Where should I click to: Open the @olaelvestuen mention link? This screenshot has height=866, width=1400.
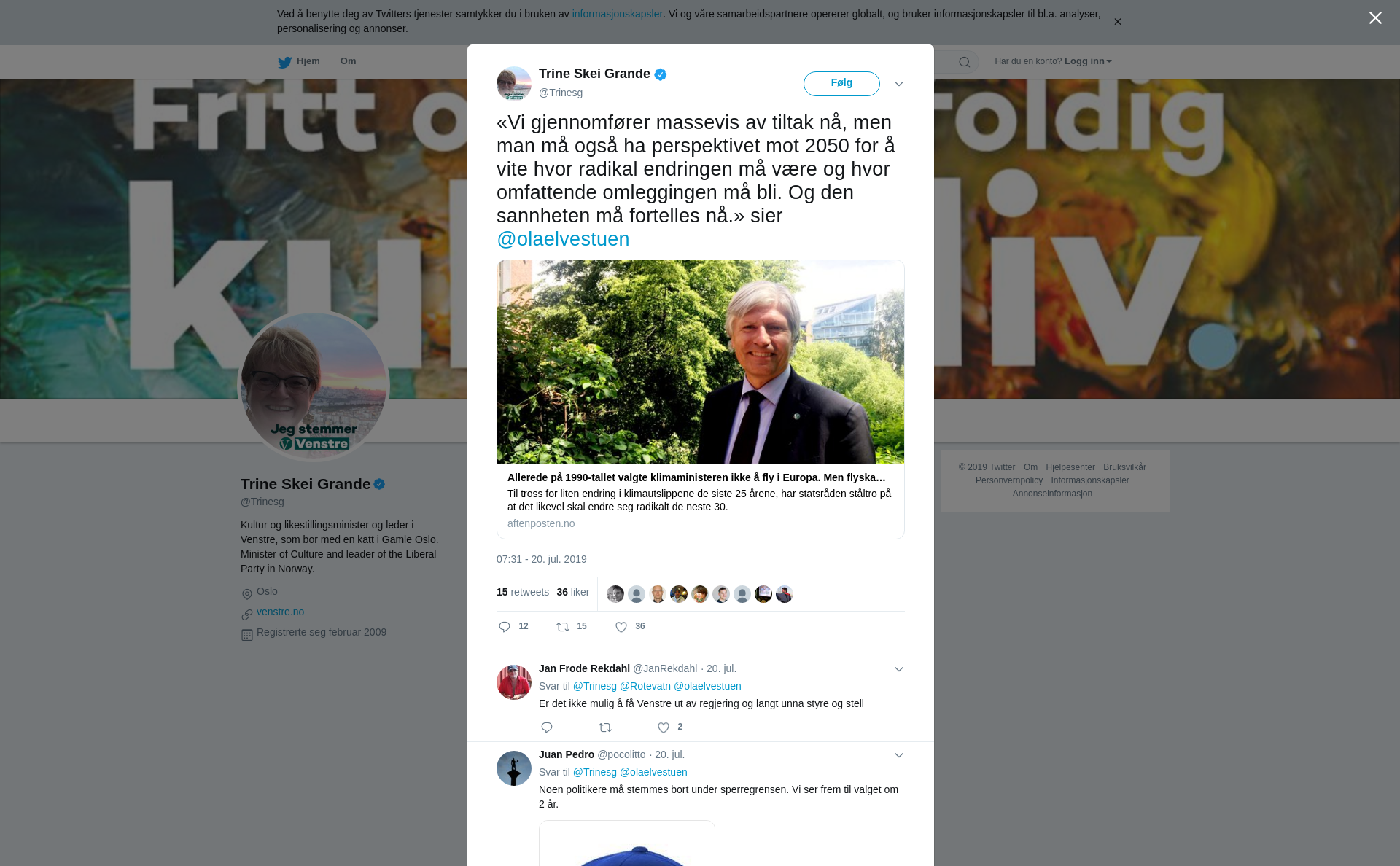[563, 239]
